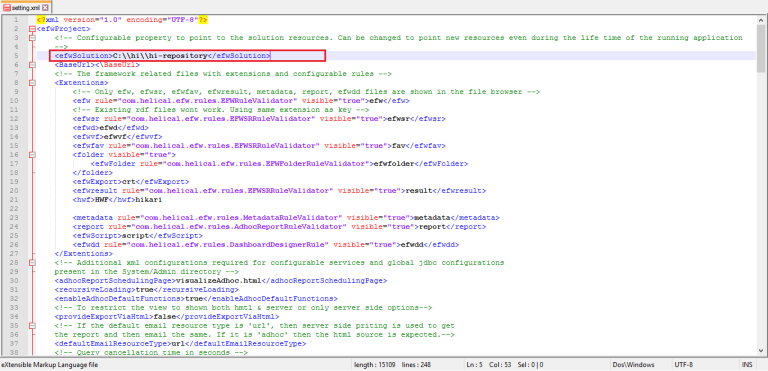Click the efwdd DashboardDesignerRule line
Image resolution: width=768 pixels, height=371 pixels.
pos(266,245)
